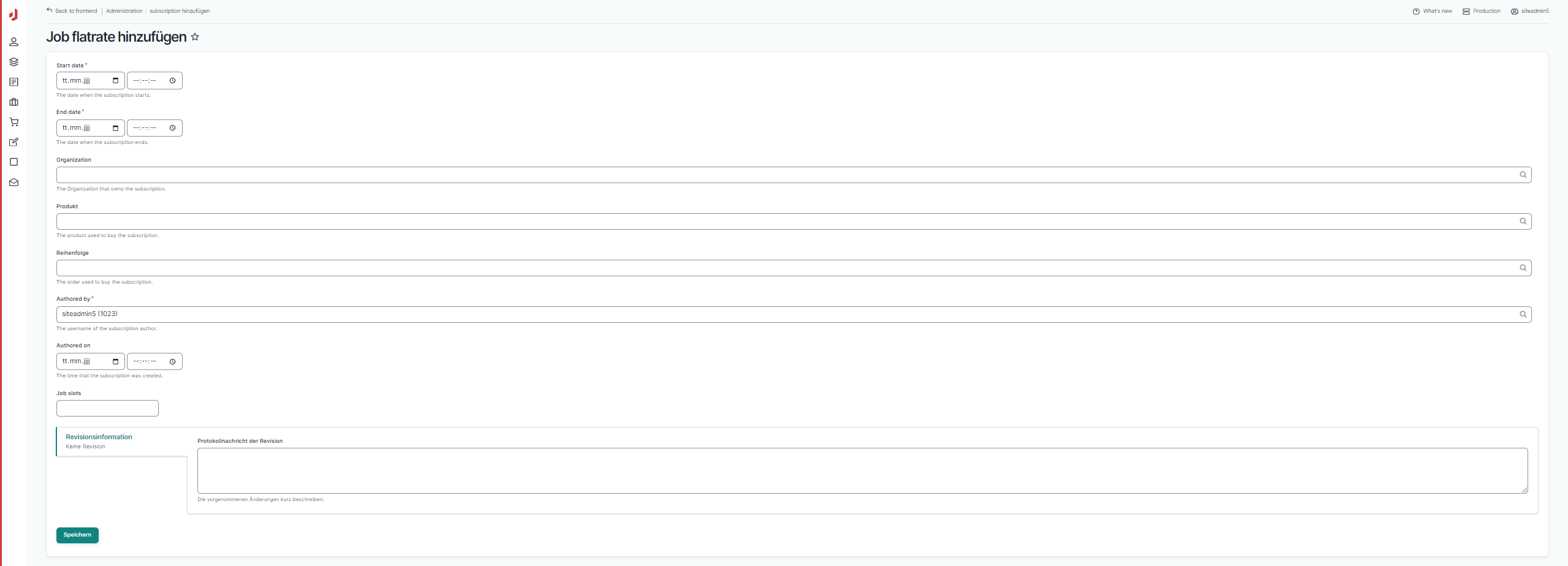Open the Start date calendar picker
The height and width of the screenshot is (566, 1568).
pyautogui.click(x=115, y=81)
